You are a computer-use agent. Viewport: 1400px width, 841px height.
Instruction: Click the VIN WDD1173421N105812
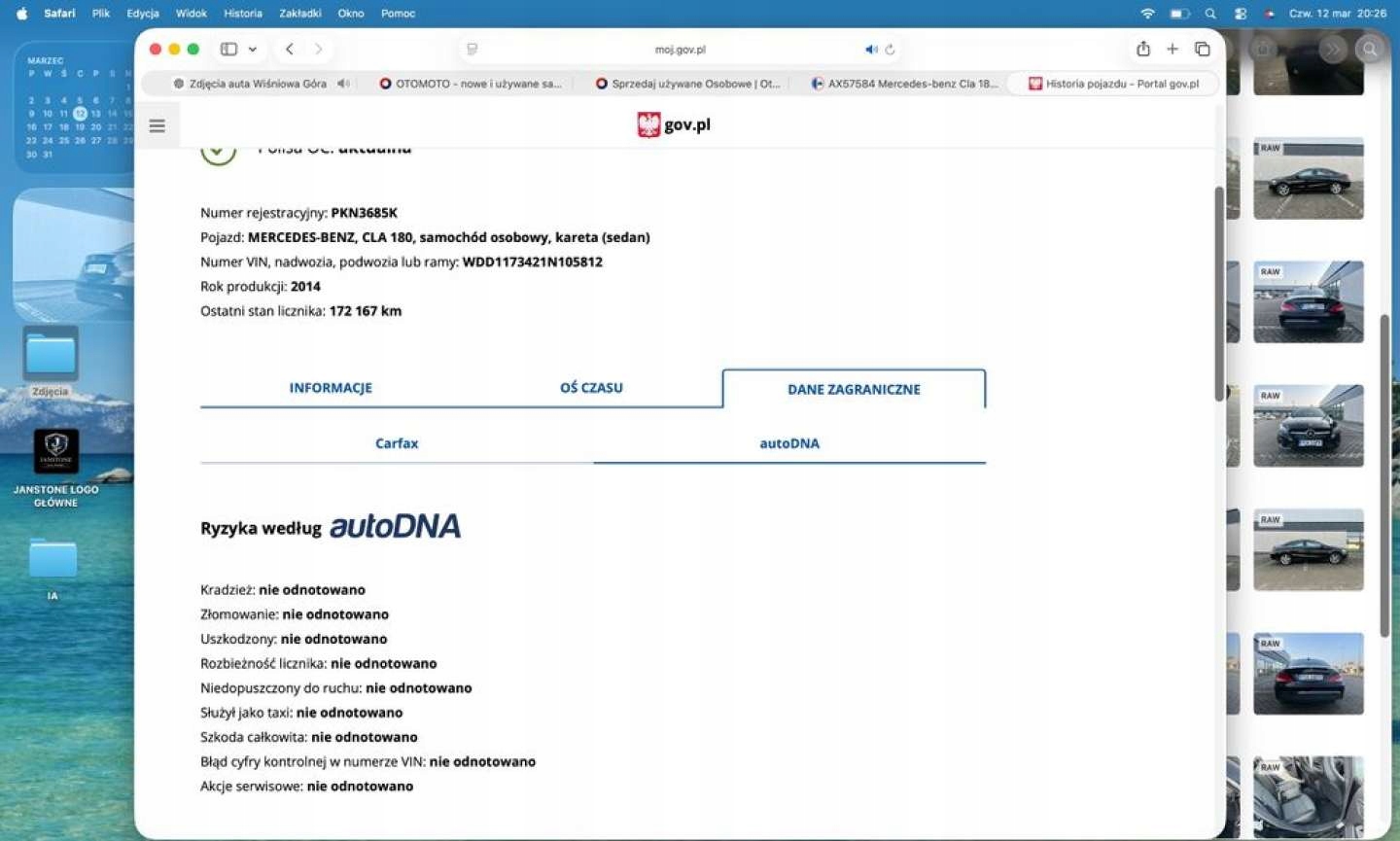pyautogui.click(x=533, y=262)
